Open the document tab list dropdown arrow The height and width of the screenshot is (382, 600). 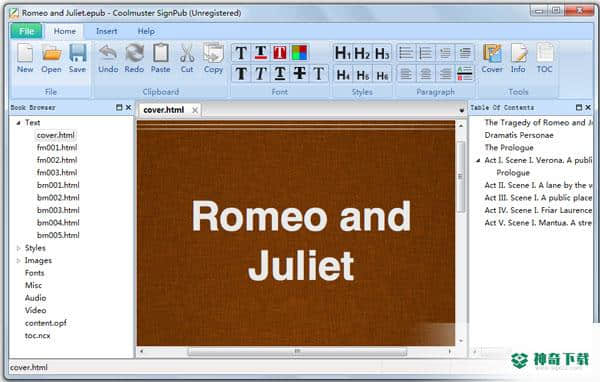pyautogui.click(x=461, y=111)
